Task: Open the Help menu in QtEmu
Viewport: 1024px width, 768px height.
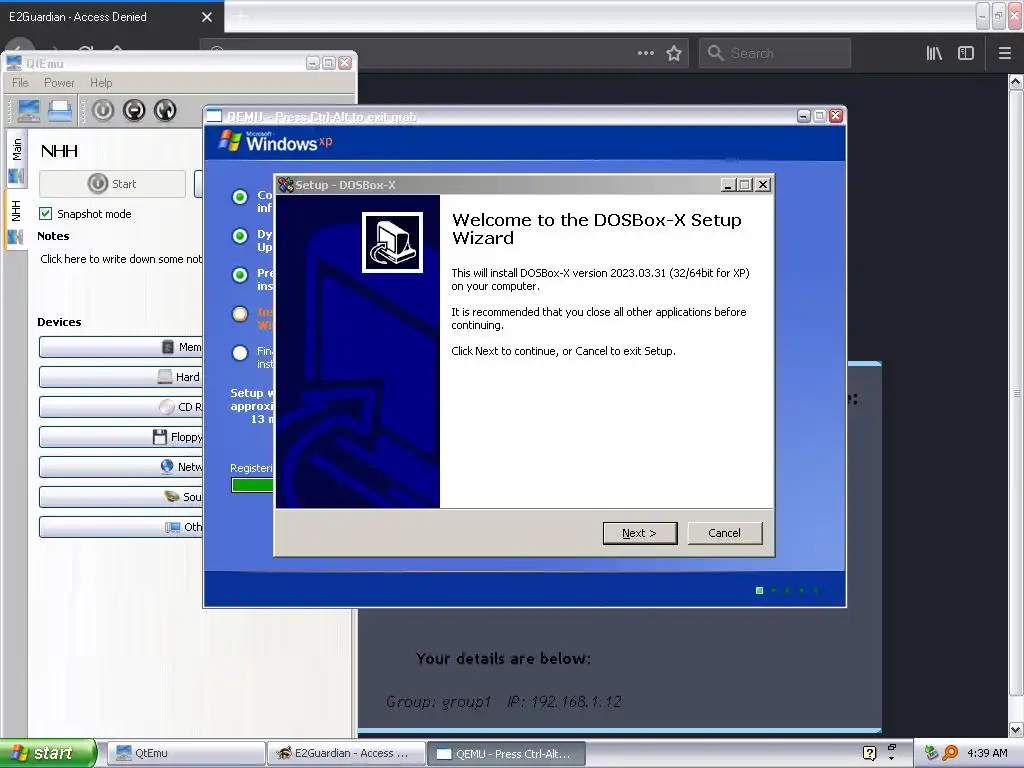Action: point(101,83)
